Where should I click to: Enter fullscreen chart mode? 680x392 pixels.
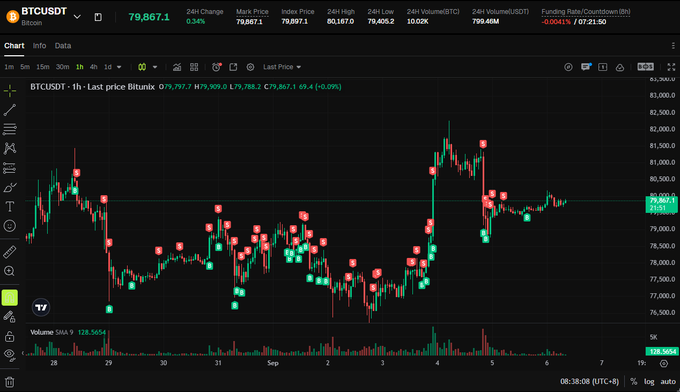point(671,67)
